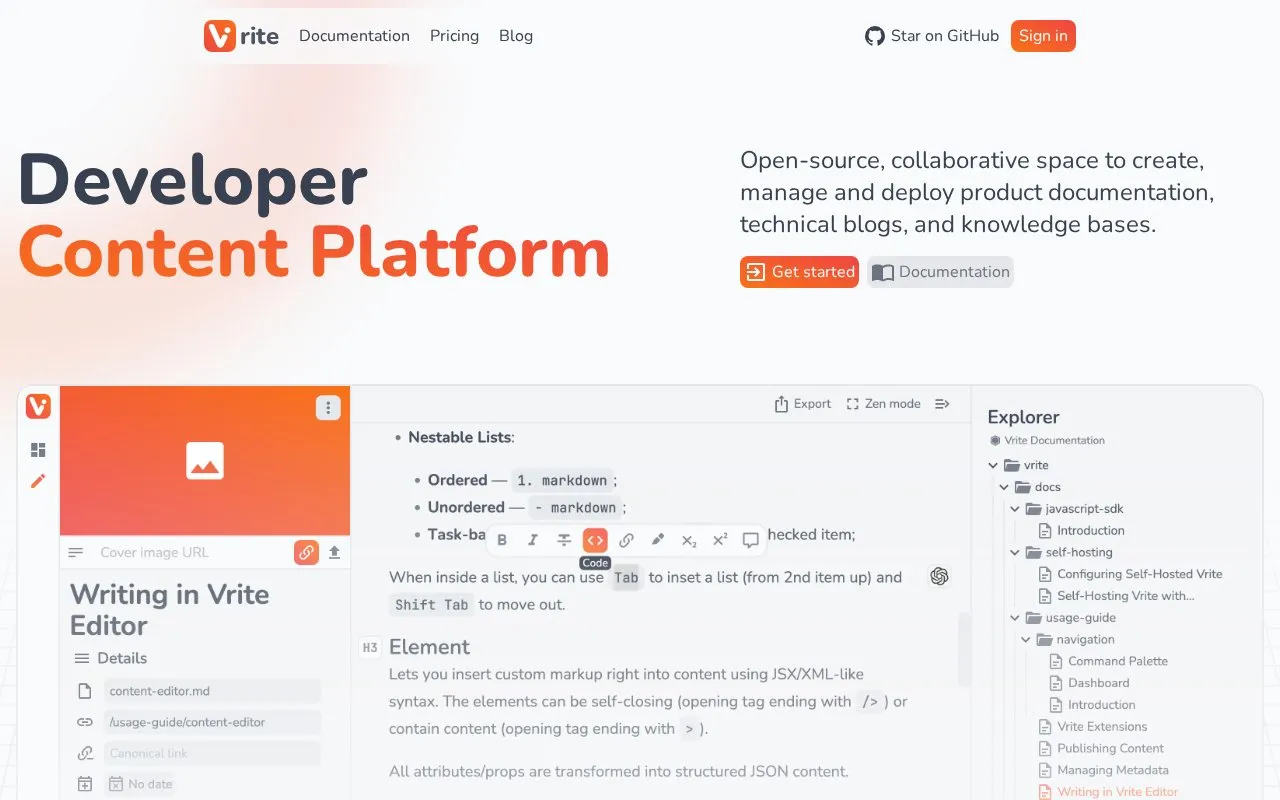1280x800 pixels.
Task: Export the document
Action: pos(802,404)
